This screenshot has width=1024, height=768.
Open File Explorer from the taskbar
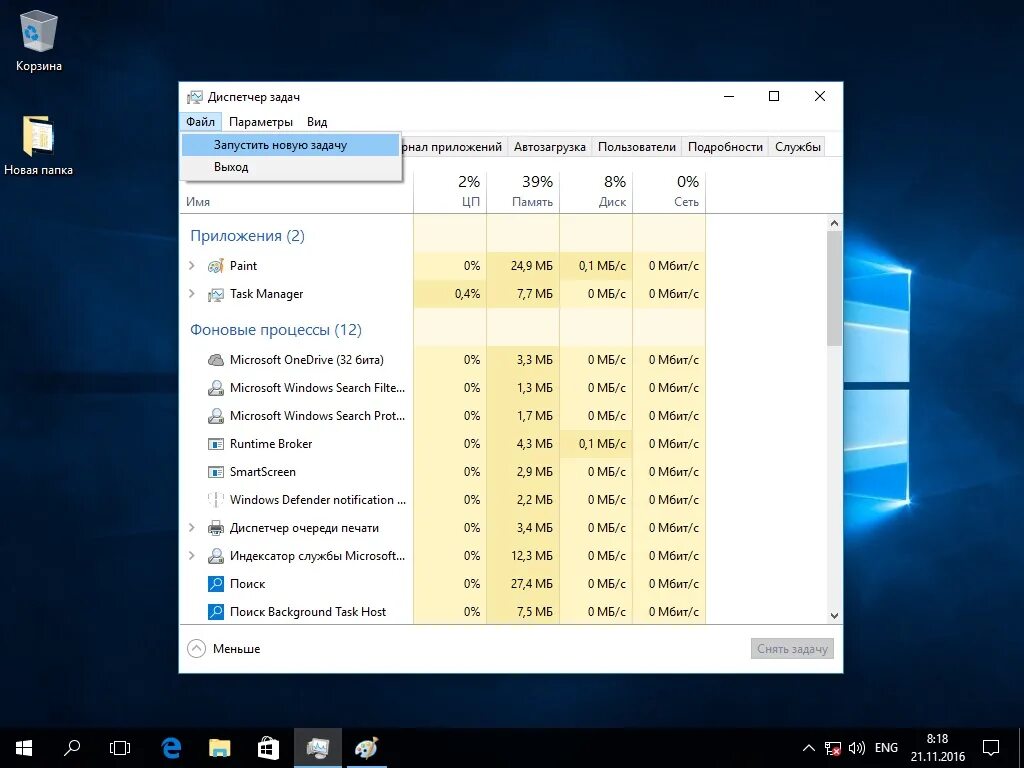tap(219, 748)
